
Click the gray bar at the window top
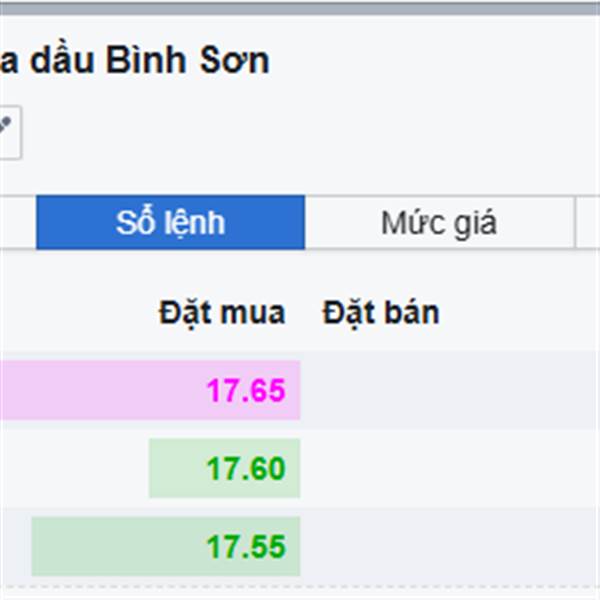point(300,7)
